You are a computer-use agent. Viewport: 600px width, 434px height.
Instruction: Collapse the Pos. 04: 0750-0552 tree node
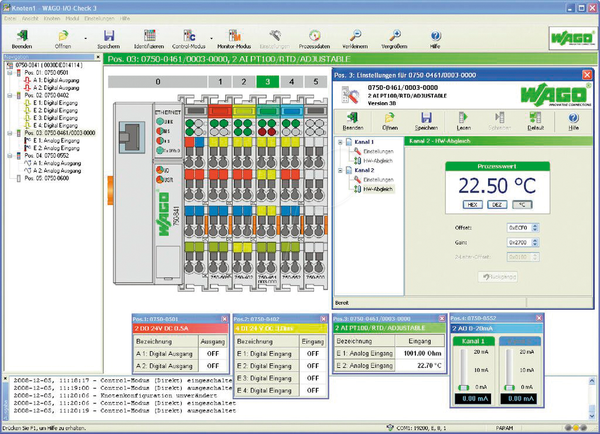pos(10,156)
